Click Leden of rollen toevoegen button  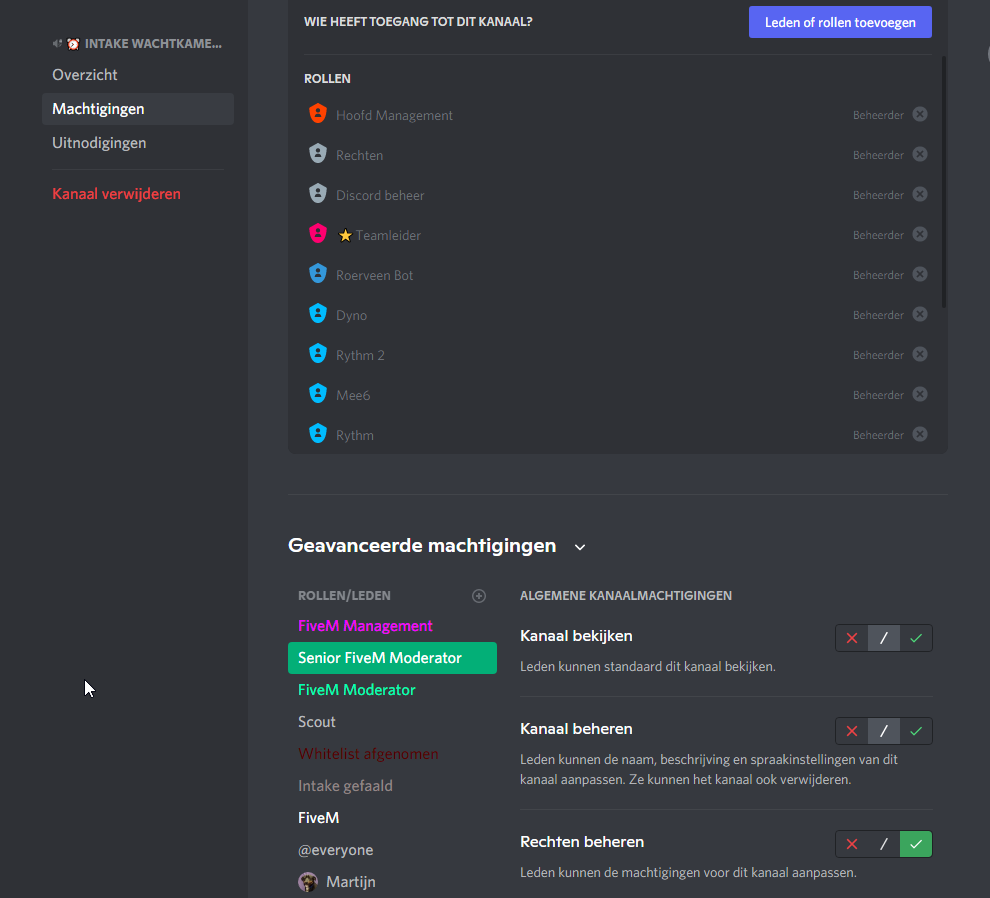click(x=840, y=22)
